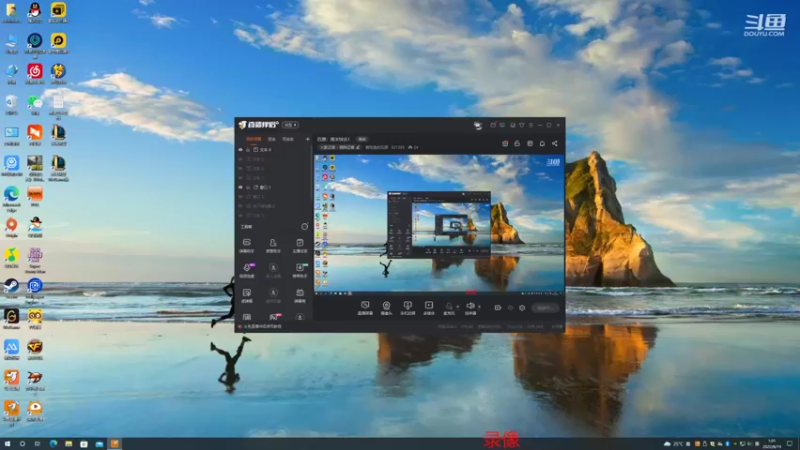
Task: Open toolbox tool with purple badge
Action: (247, 270)
